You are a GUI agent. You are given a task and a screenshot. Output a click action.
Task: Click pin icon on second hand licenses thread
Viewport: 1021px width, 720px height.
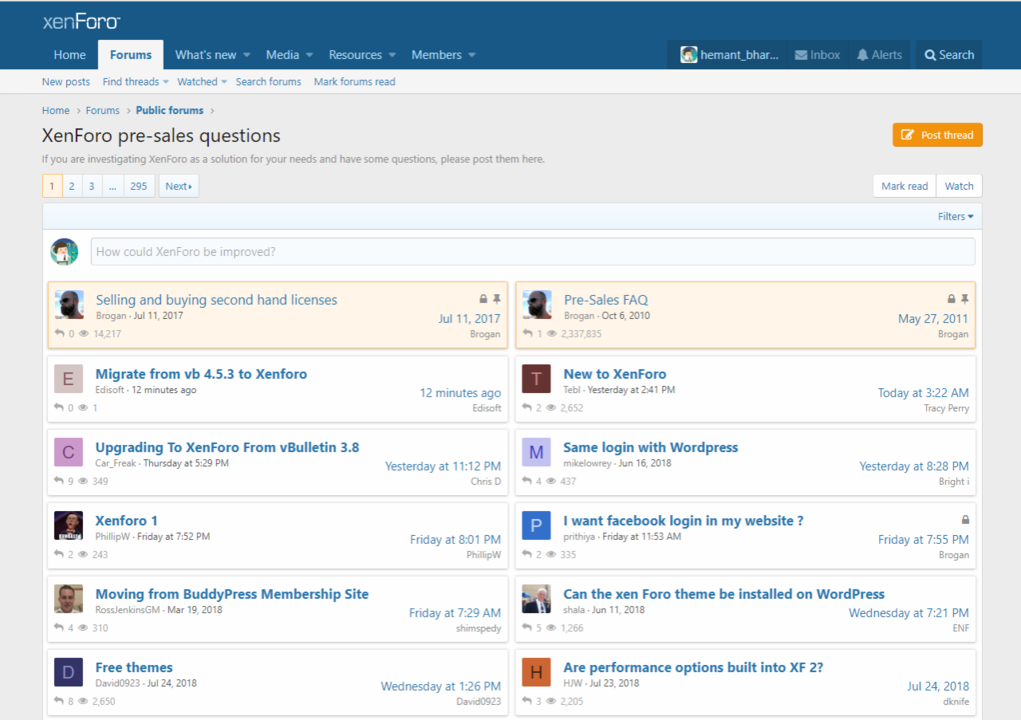497,299
